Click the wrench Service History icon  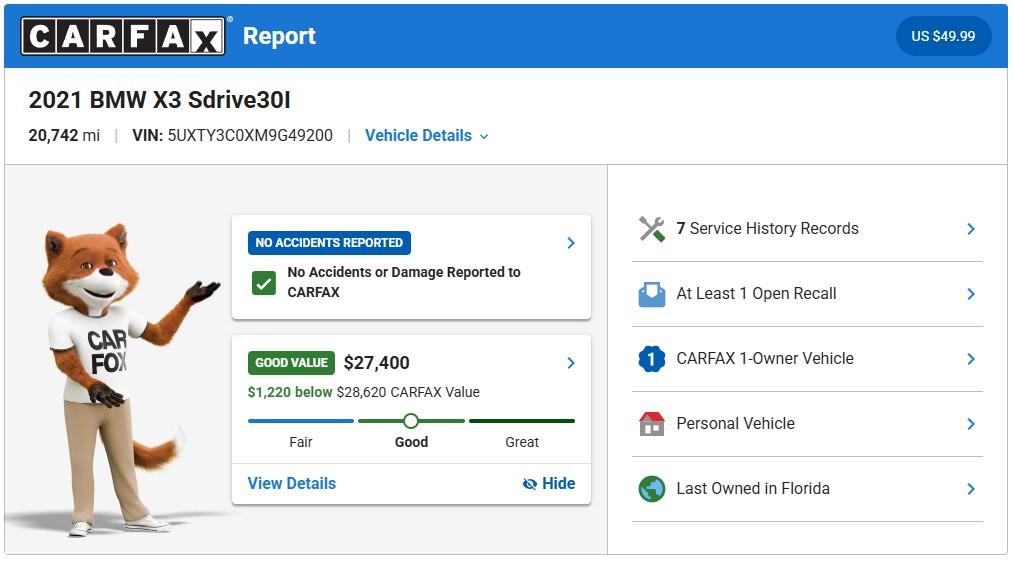coord(652,229)
